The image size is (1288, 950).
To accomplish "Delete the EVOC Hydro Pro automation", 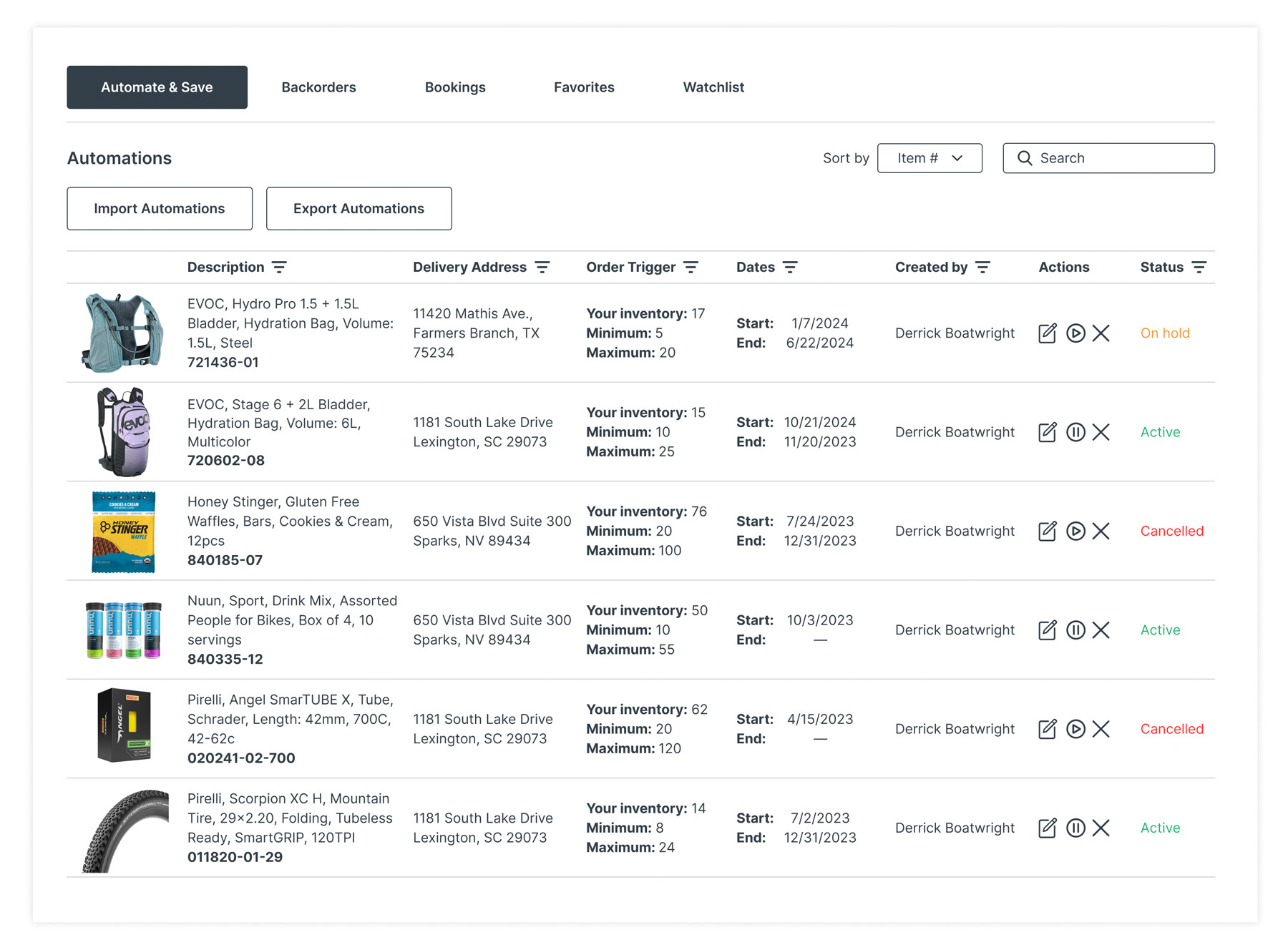I will pos(1101,333).
